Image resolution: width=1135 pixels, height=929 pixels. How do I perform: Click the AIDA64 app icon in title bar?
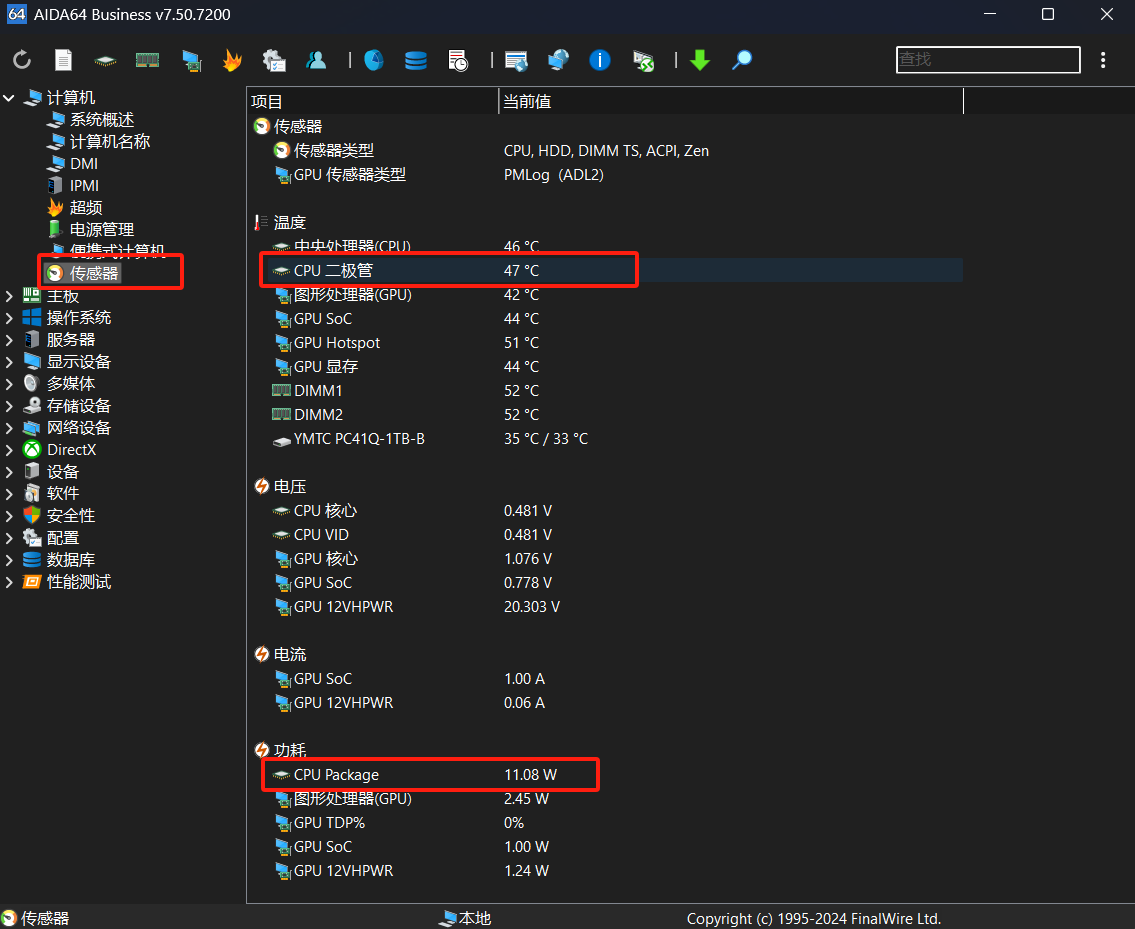(x=17, y=14)
